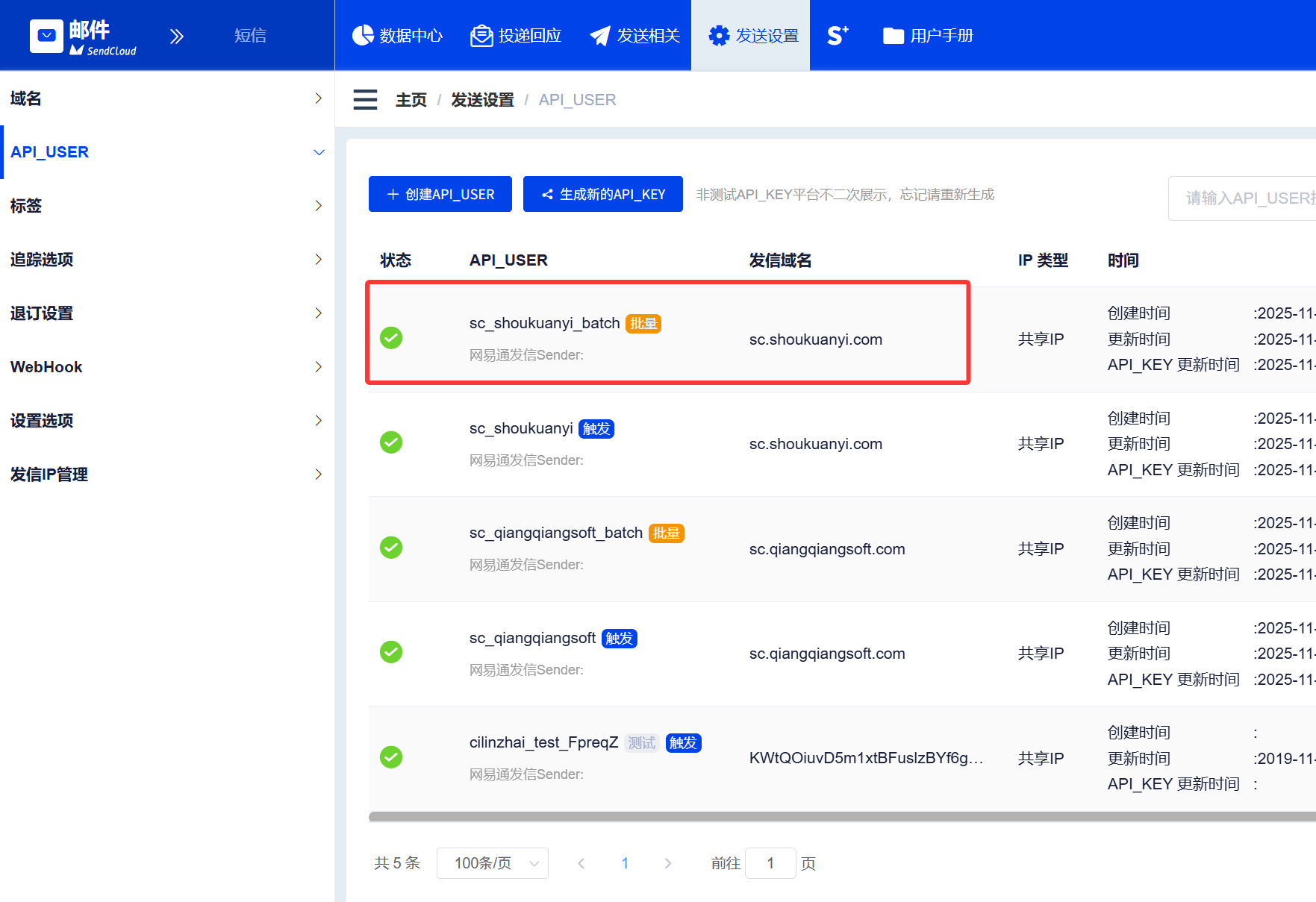The image size is (1316, 902).
Task: Click the 批量 badge on sc_qiangqiangsoft_batch
Action: [x=666, y=533]
